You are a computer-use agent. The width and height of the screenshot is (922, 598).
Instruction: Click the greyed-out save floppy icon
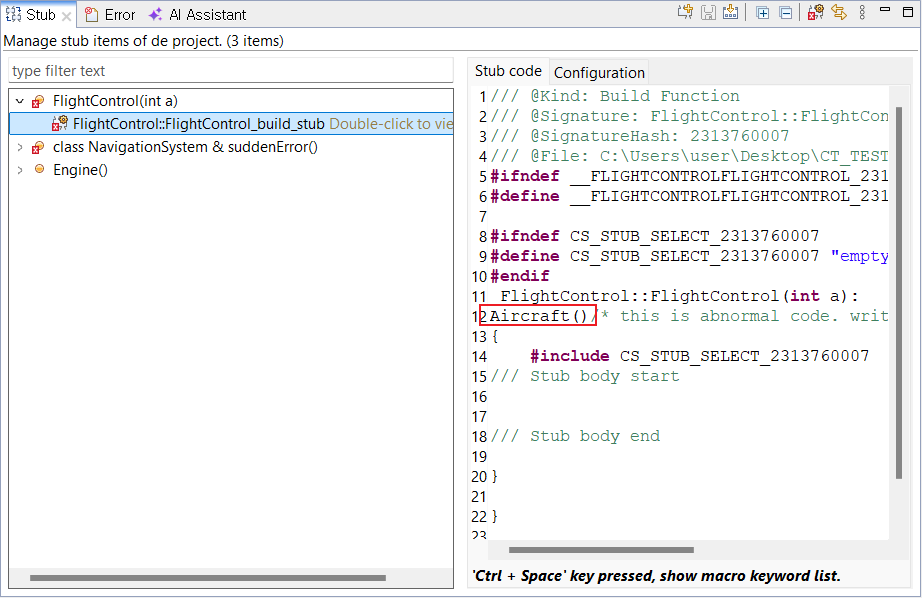pyautogui.click(x=708, y=12)
